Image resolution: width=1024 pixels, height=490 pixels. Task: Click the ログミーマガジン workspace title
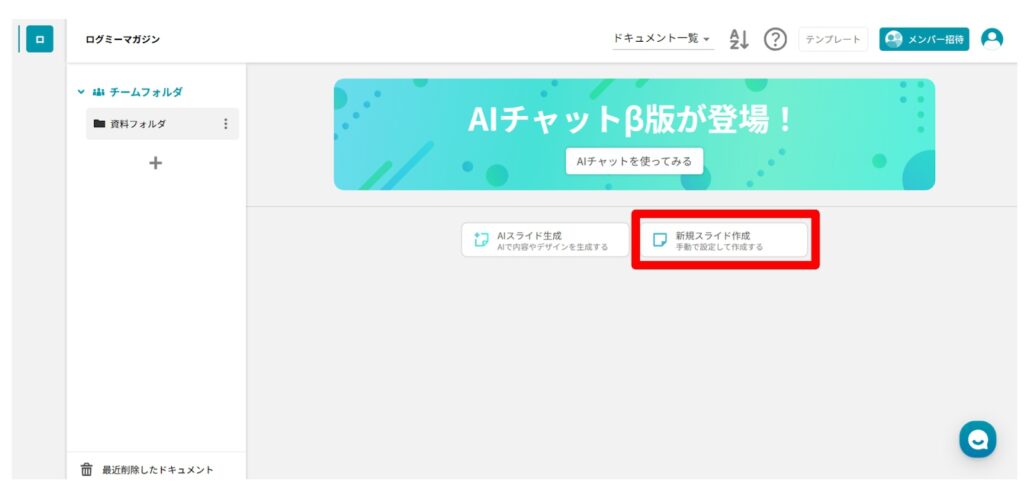123,39
